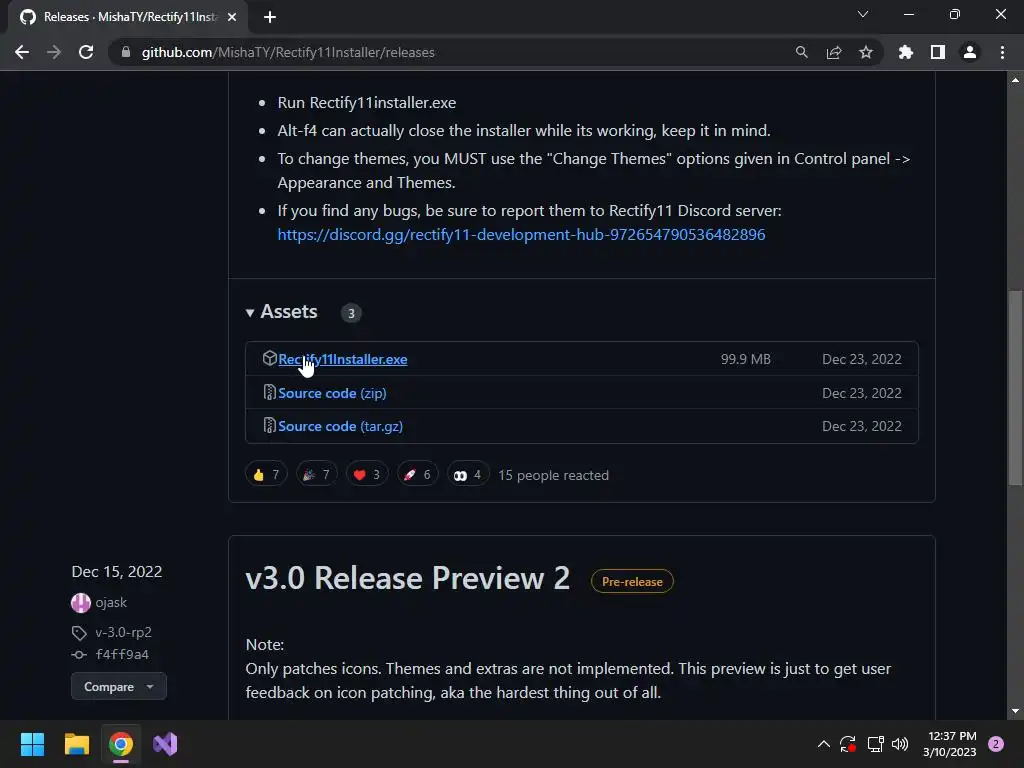Open the network tray icon
This screenshot has width=1024, height=768.
[875, 744]
